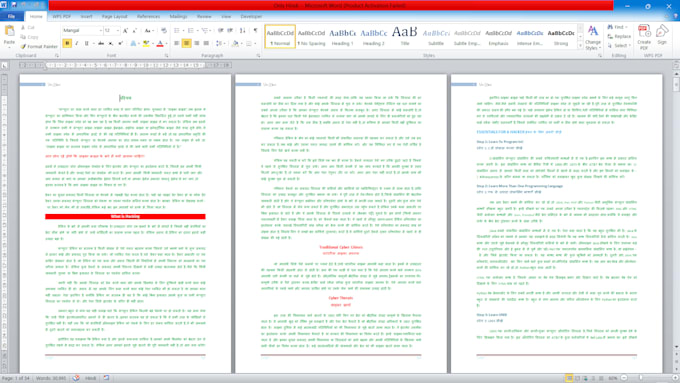The image size is (680, 383).
Task: Click the Decrease Indent icon
Action: click(221, 31)
